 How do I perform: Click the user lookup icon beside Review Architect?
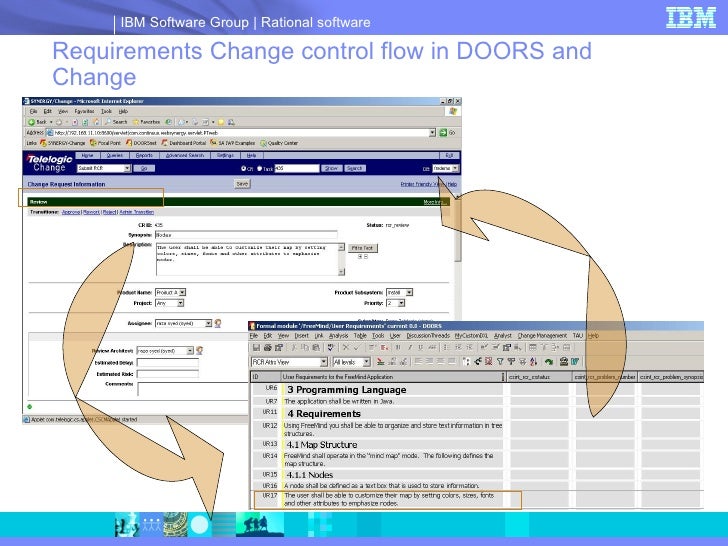pyautogui.click(x=199, y=351)
